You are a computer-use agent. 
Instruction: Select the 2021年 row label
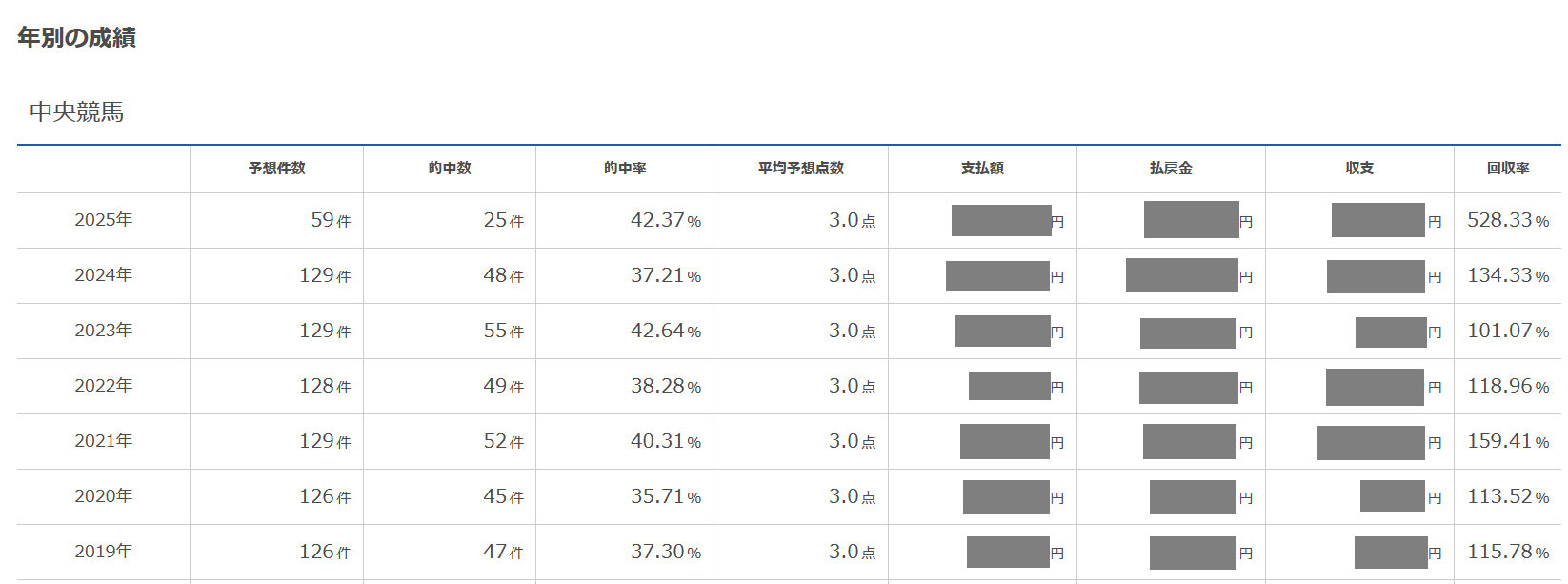pyautogui.click(x=104, y=441)
